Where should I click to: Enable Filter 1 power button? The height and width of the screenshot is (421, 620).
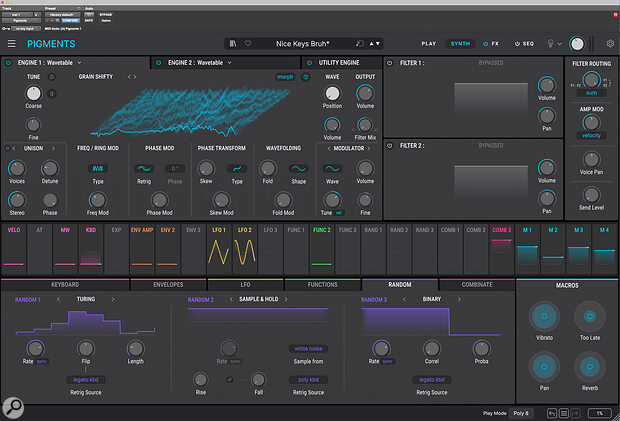coord(389,63)
